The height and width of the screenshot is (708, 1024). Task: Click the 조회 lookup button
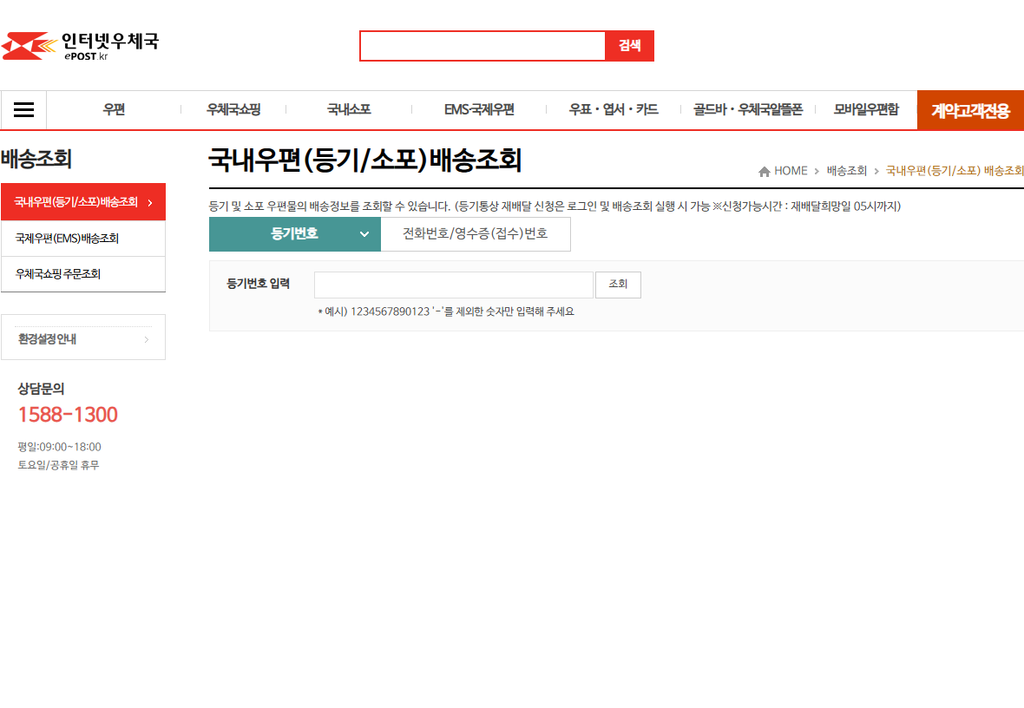[618, 285]
